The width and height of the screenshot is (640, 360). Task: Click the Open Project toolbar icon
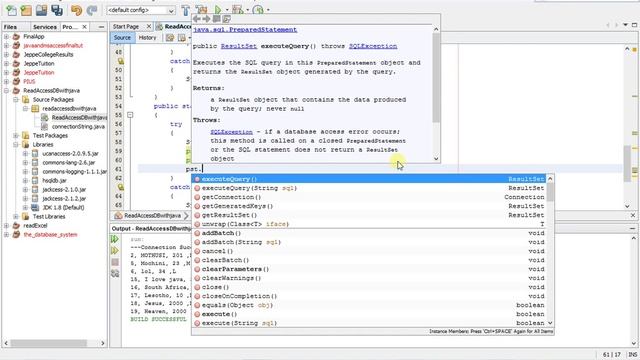click(41, 10)
